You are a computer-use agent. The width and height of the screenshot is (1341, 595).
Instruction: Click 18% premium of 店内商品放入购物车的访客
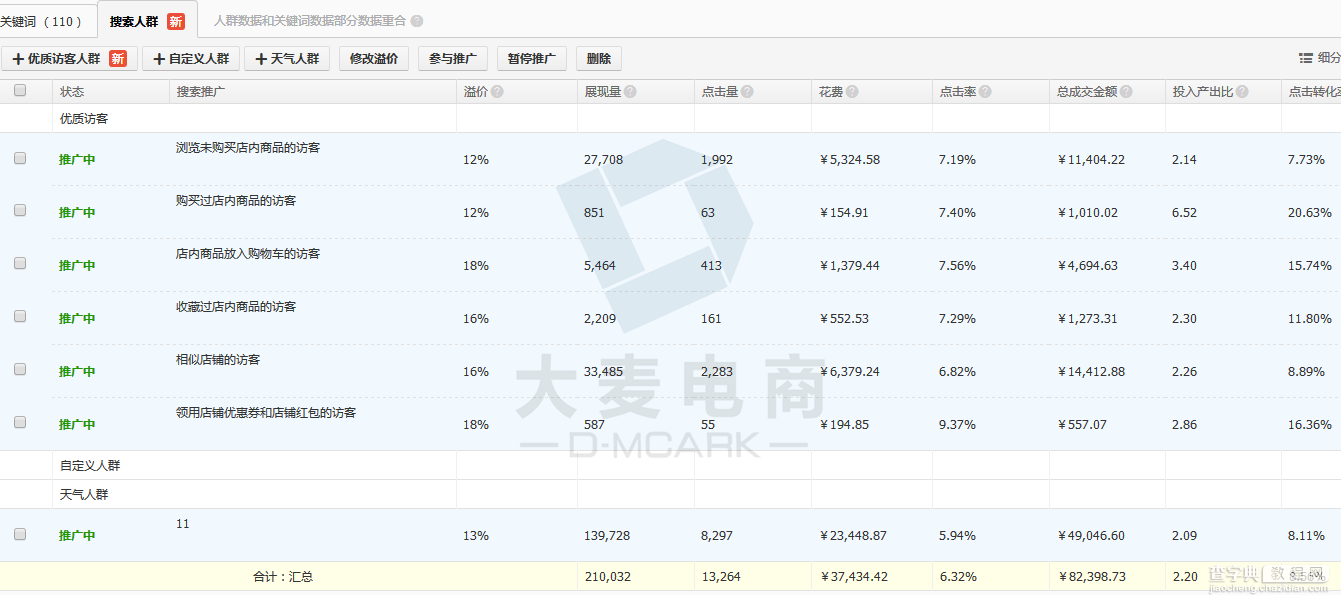[476, 266]
